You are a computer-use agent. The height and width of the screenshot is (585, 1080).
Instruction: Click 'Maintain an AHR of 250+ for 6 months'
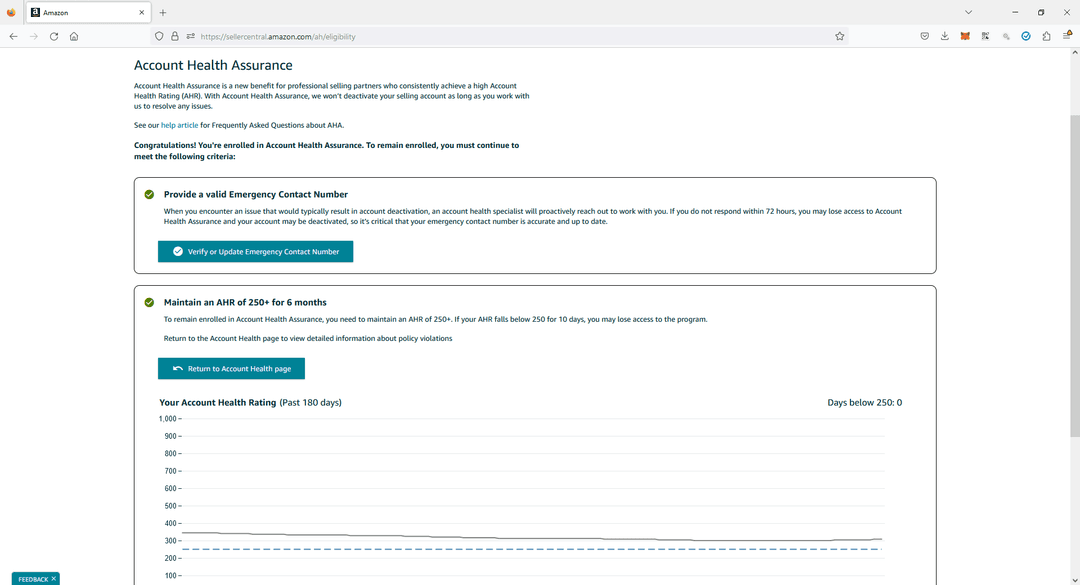pyautogui.click(x=245, y=302)
